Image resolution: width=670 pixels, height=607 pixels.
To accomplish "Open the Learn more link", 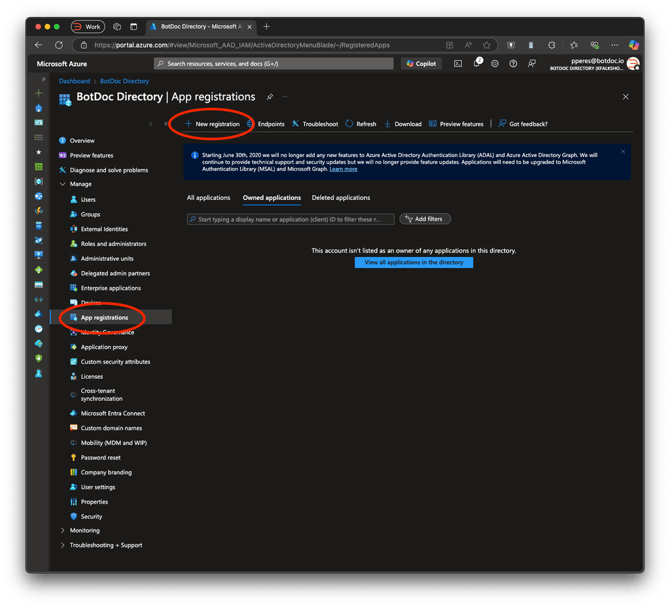I will coord(343,169).
